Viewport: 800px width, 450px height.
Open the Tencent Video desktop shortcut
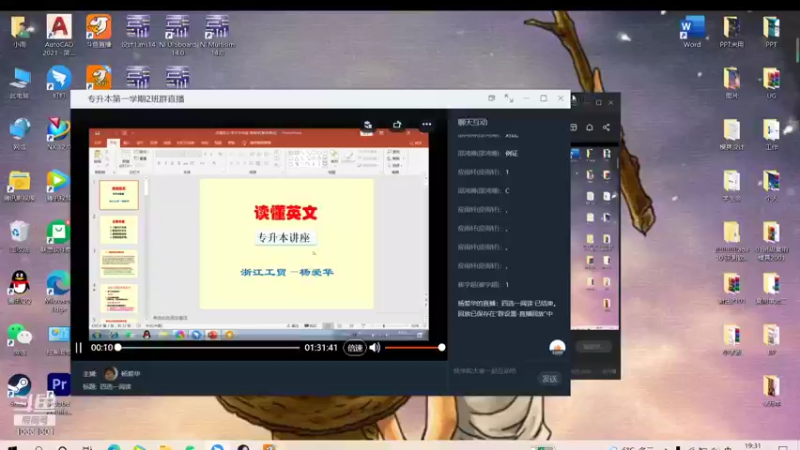[x=58, y=186]
